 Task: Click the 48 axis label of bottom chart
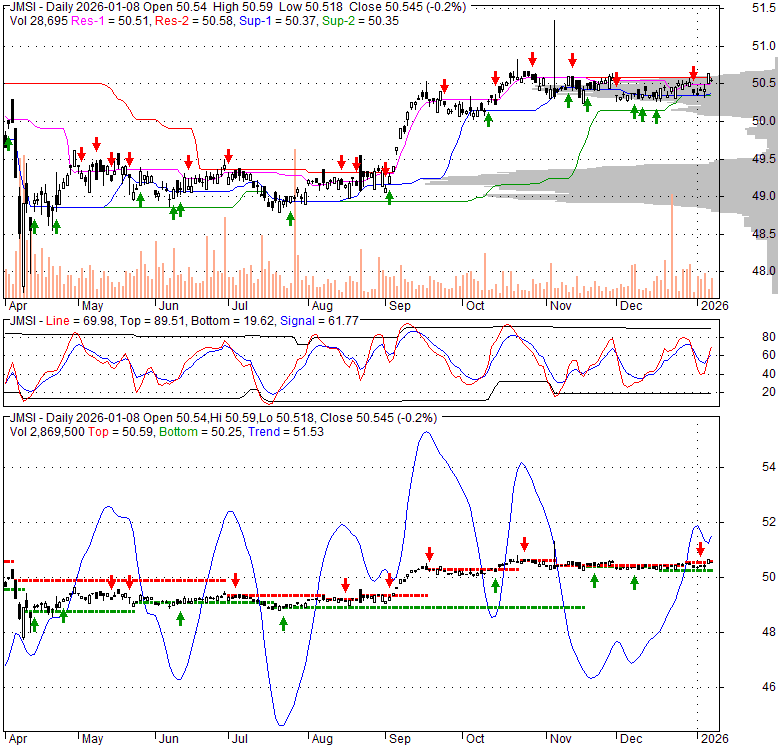769,632
